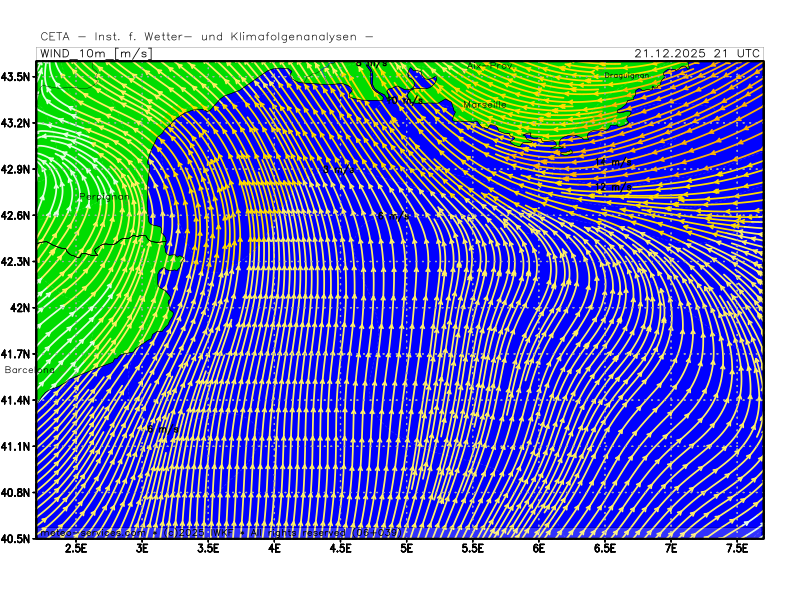The width and height of the screenshot is (800, 600).
Task: Click the 40.5N latitude axis label
Action: click(19, 538)
